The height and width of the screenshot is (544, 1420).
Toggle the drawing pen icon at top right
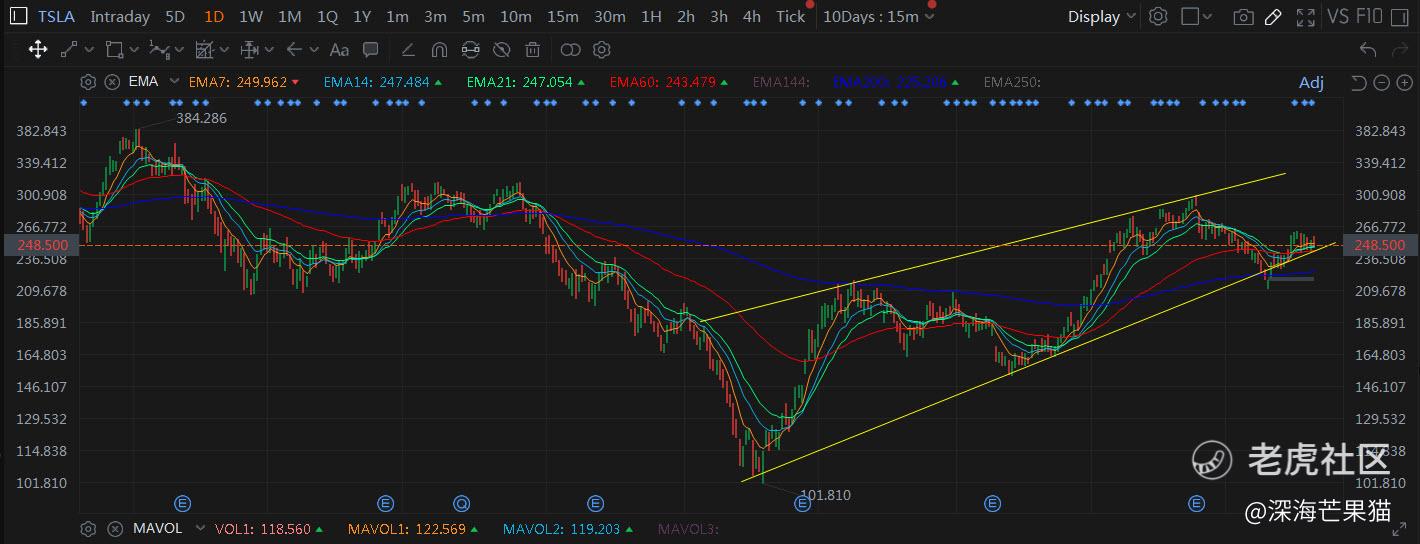pyautogui.click(x=1273, y=16)
